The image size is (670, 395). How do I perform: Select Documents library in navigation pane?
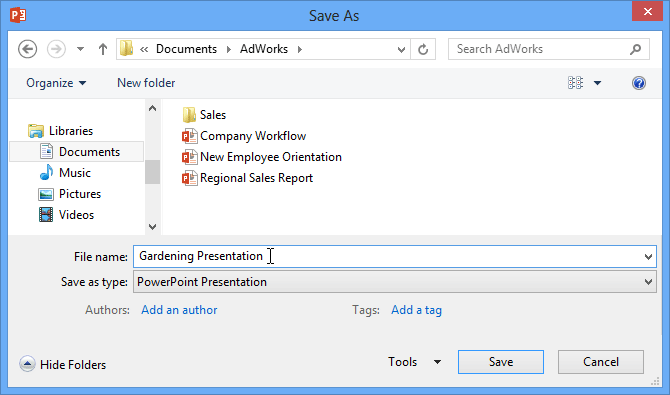(x=77, y=152)
